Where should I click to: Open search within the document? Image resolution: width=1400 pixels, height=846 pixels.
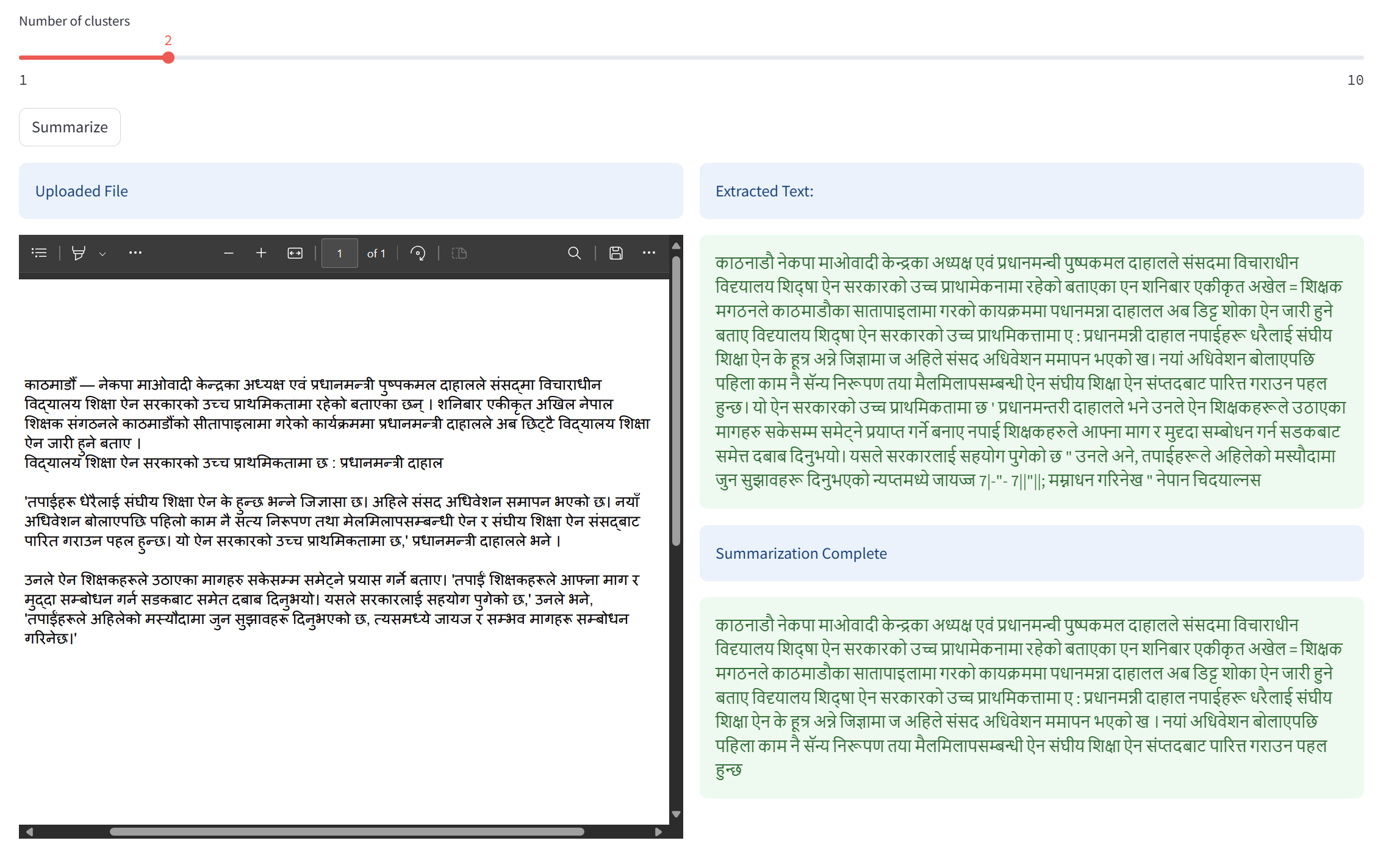(x=574, y=253)
